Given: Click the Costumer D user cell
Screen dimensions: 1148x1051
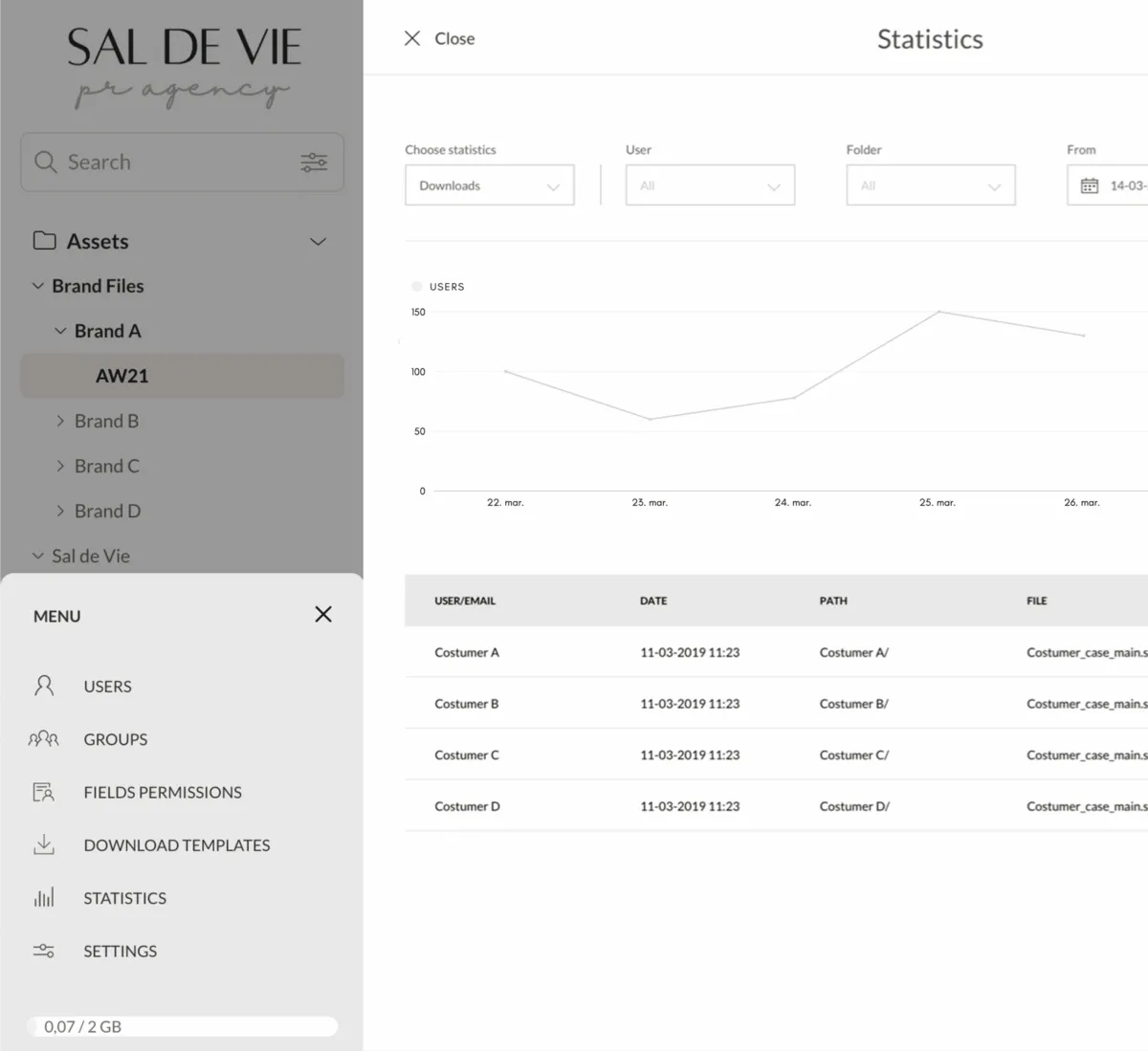Looking at the screenshot, I should [468, 806].
